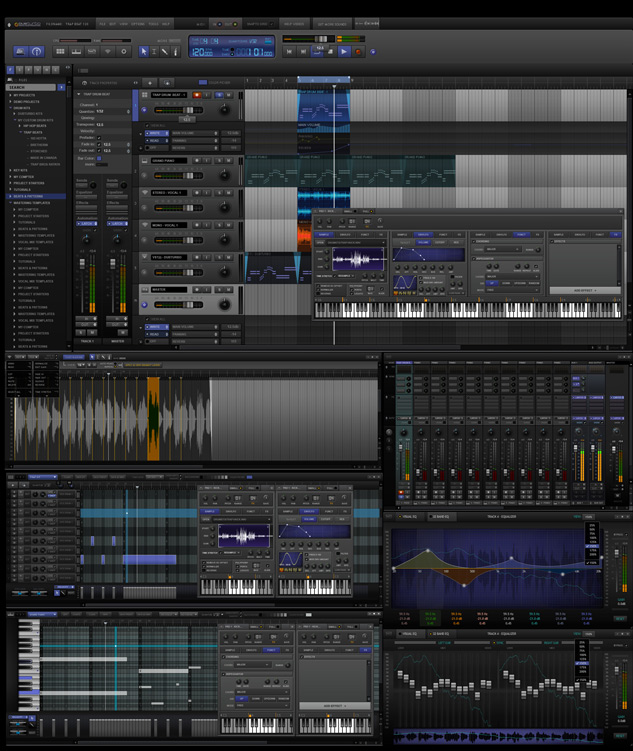633x751 pixels.
Task: Open Track 1 automation LATCH dropdown
Action: coord(87,224)
